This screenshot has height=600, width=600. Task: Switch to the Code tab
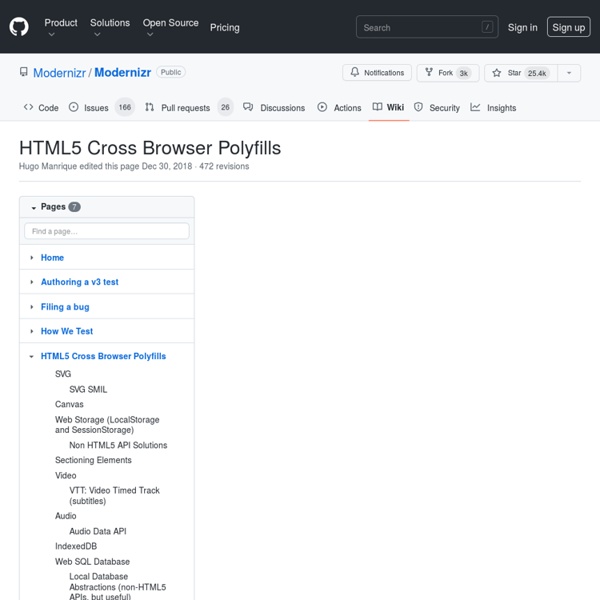coord(41,108)
